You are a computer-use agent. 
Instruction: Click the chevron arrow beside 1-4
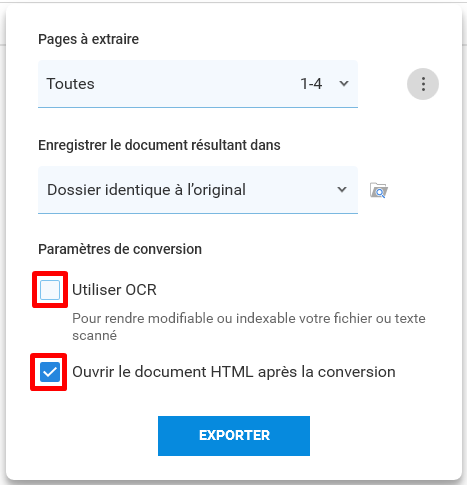click(344, 84)
